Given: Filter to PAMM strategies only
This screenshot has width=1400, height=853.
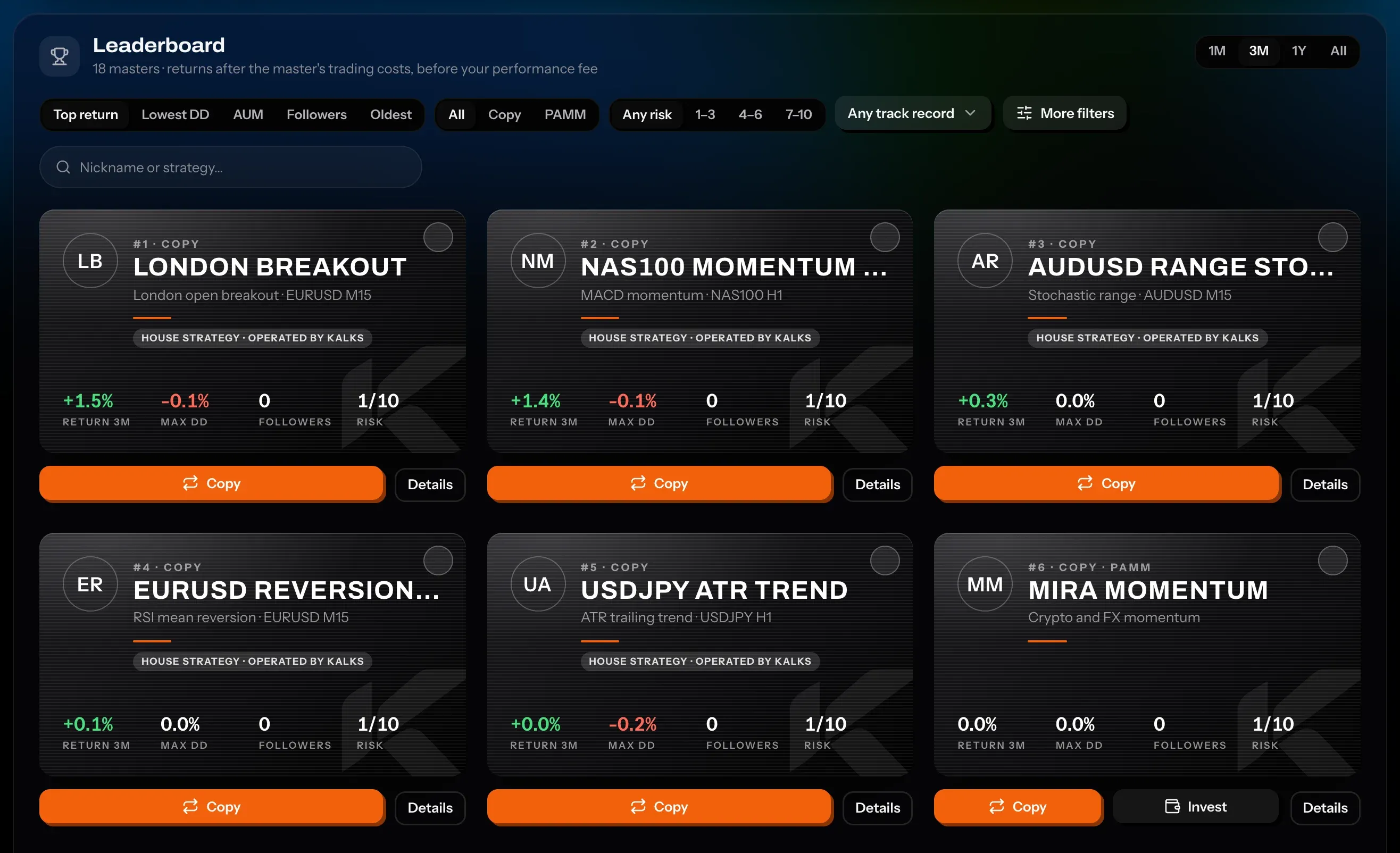Looking at the screenshot, I should click(565, 115).
